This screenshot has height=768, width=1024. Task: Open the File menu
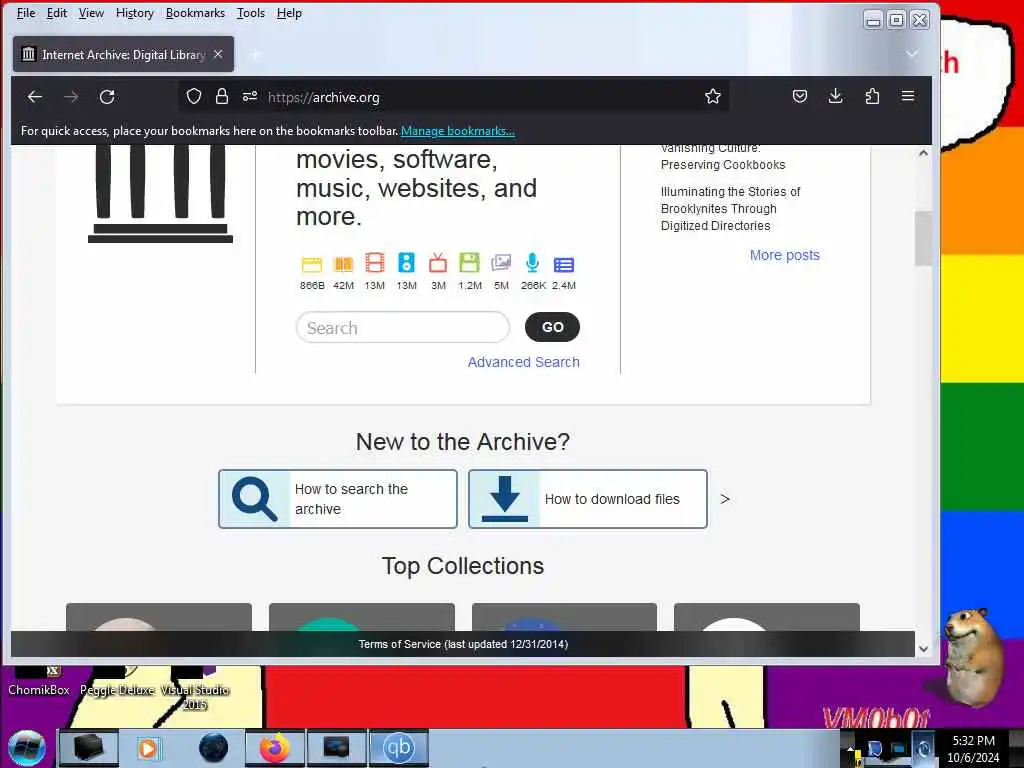coord(26,13)
